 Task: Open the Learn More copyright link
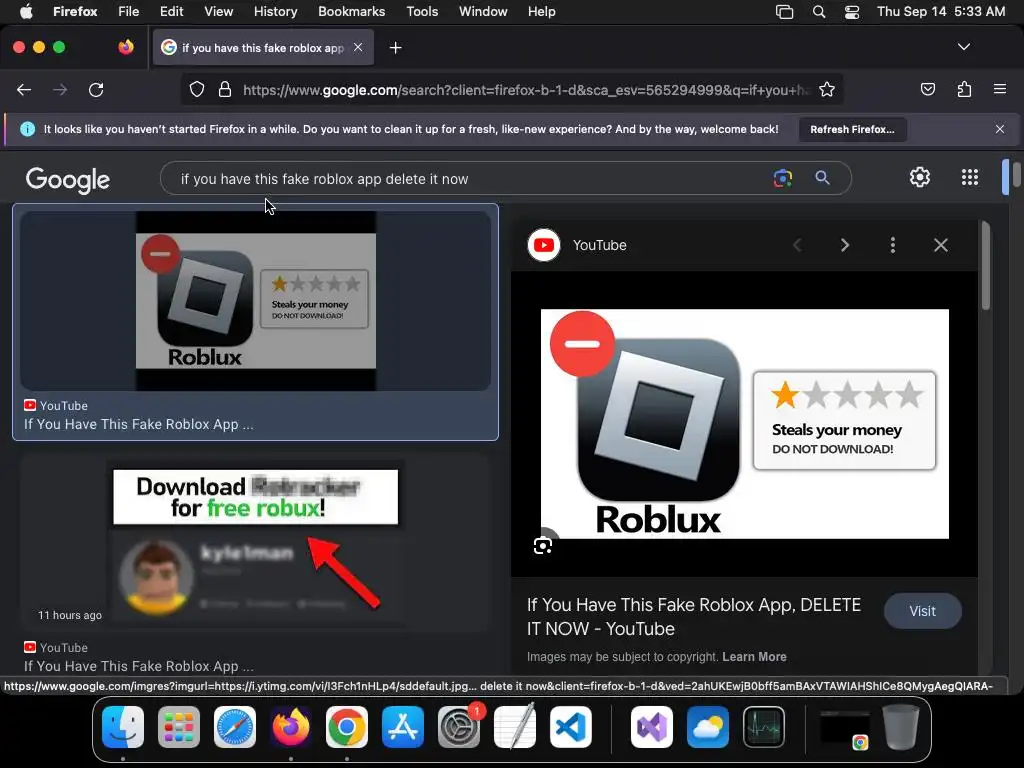pyautogui.click(x=754, y=656)
